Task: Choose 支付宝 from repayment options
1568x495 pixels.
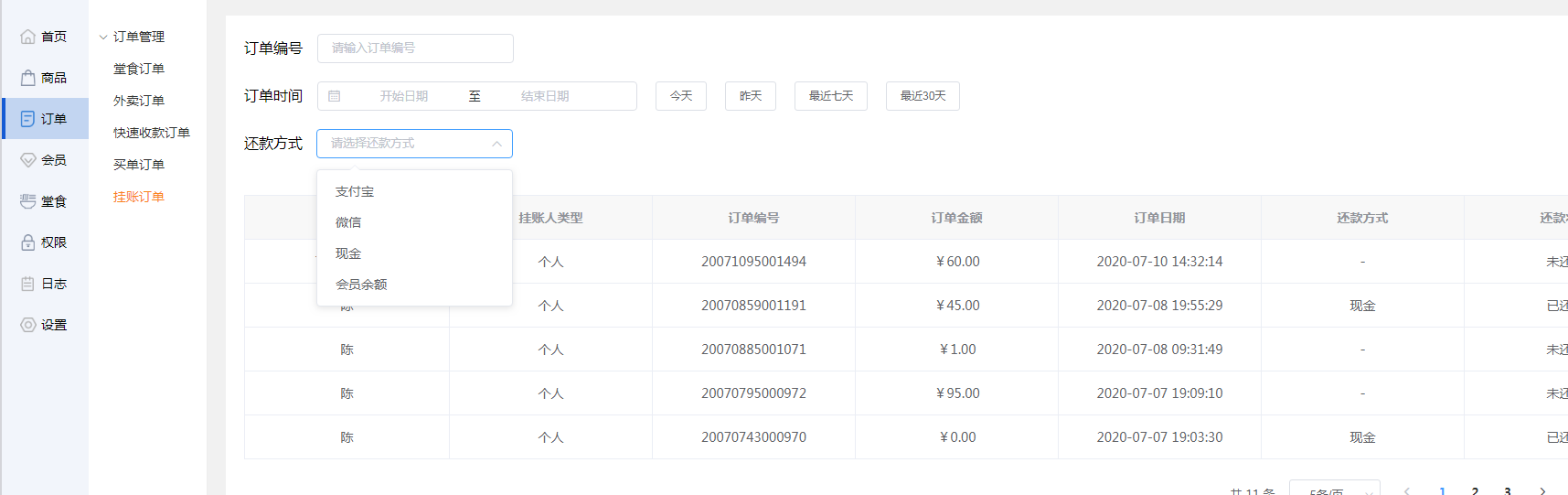Action: tap(355, 192)
